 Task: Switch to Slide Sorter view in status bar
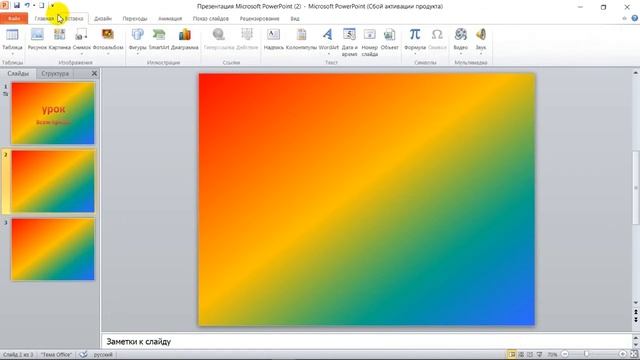pyautogui.click(x=521, y=354)
